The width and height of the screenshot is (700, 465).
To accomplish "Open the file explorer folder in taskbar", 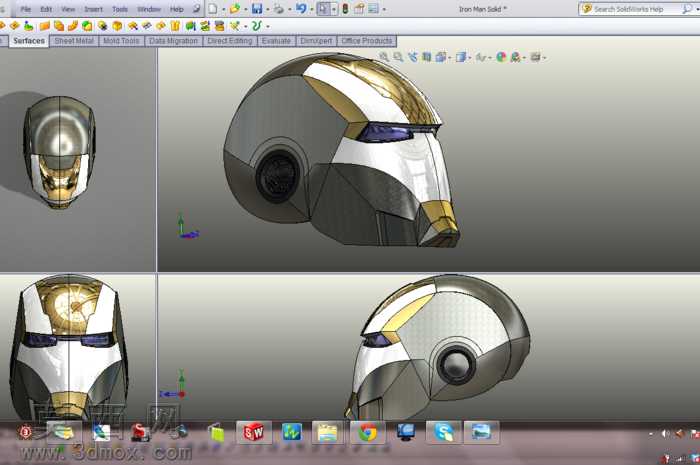I will pyautogui.click(x=328, y=432).
